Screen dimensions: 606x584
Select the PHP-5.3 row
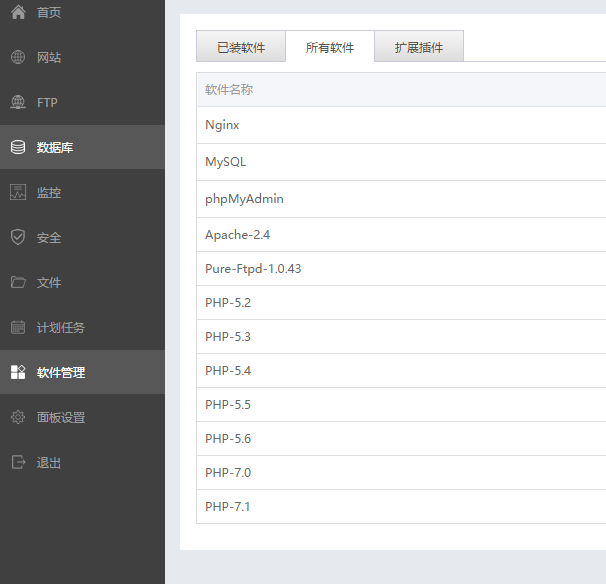401,337
